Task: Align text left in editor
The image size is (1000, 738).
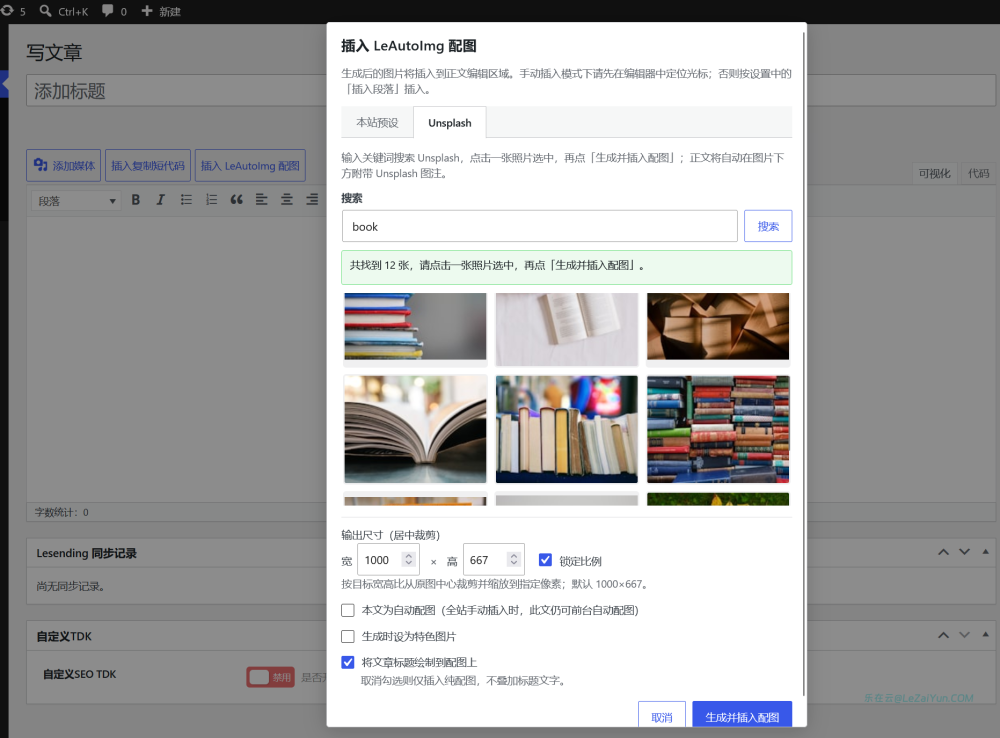Action: [x=261, y=200]
